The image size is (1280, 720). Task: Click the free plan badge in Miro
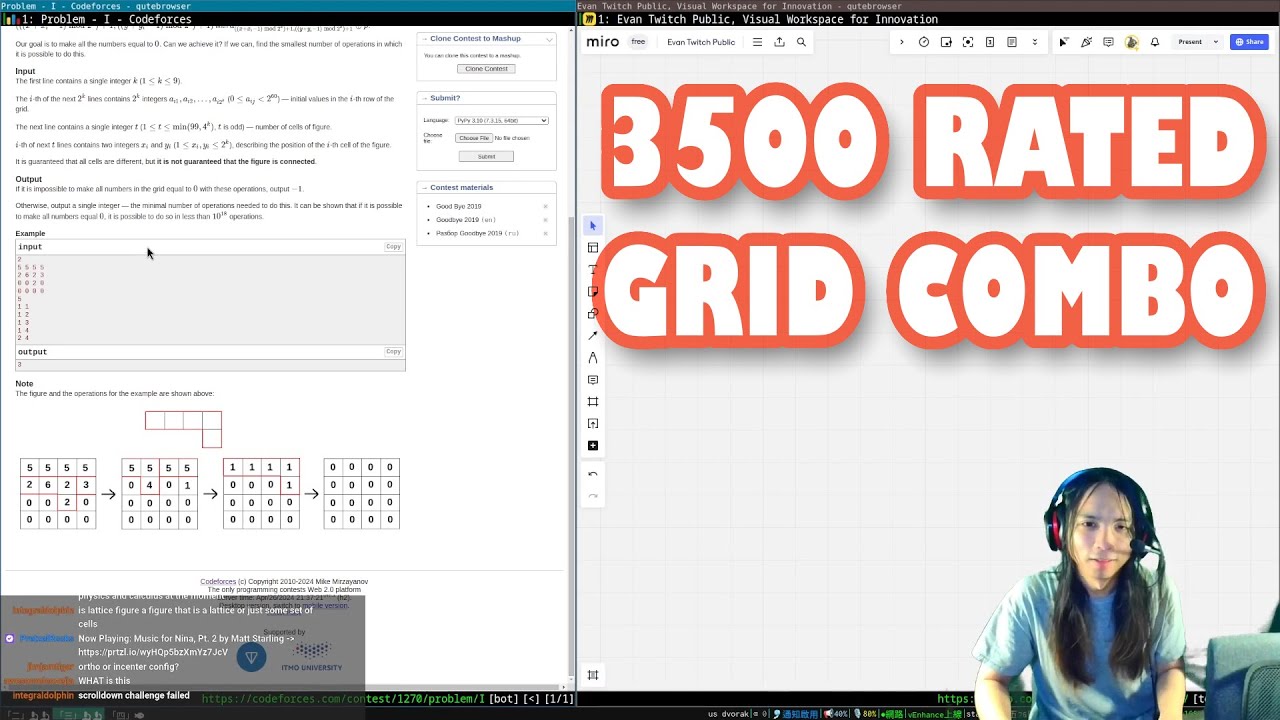(638, 42)
